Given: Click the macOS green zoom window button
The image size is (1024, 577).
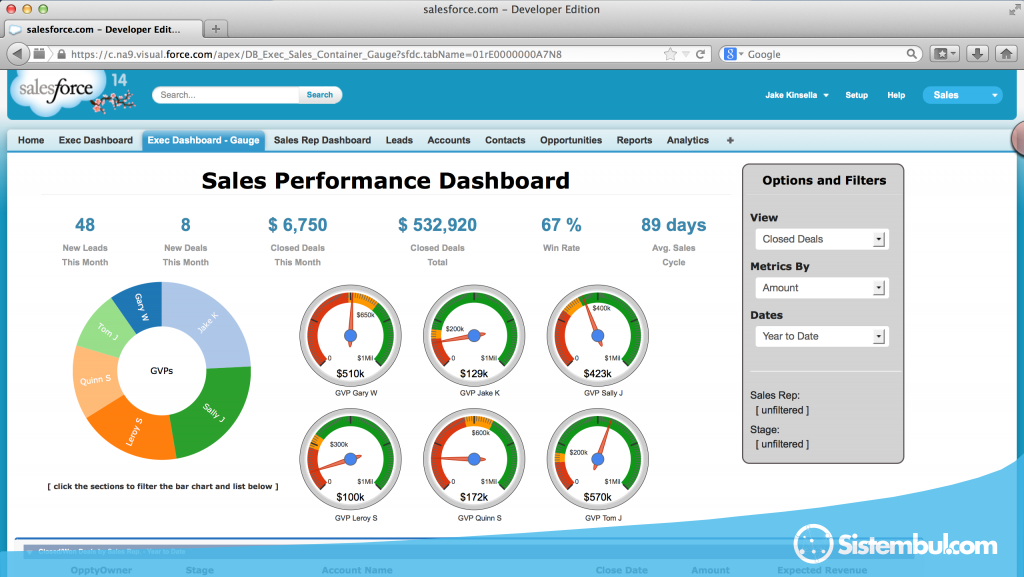Looking at the screenshot, I should coord(43,9).
